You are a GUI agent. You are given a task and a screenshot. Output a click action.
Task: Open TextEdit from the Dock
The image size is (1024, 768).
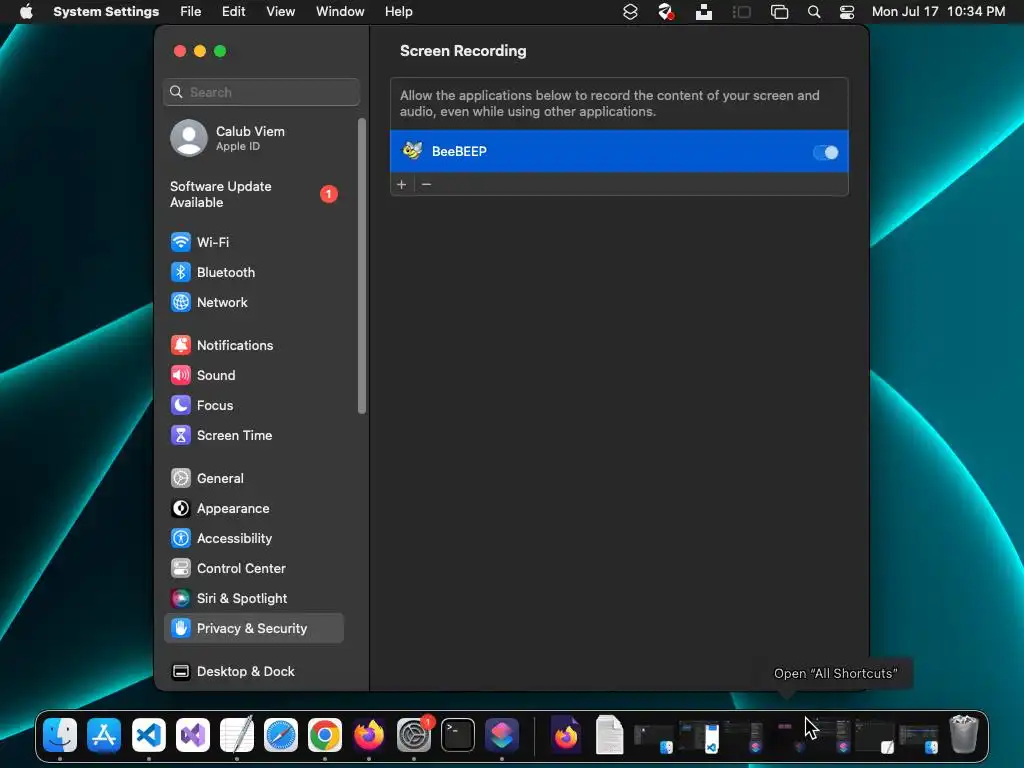(x=236, y=735)
